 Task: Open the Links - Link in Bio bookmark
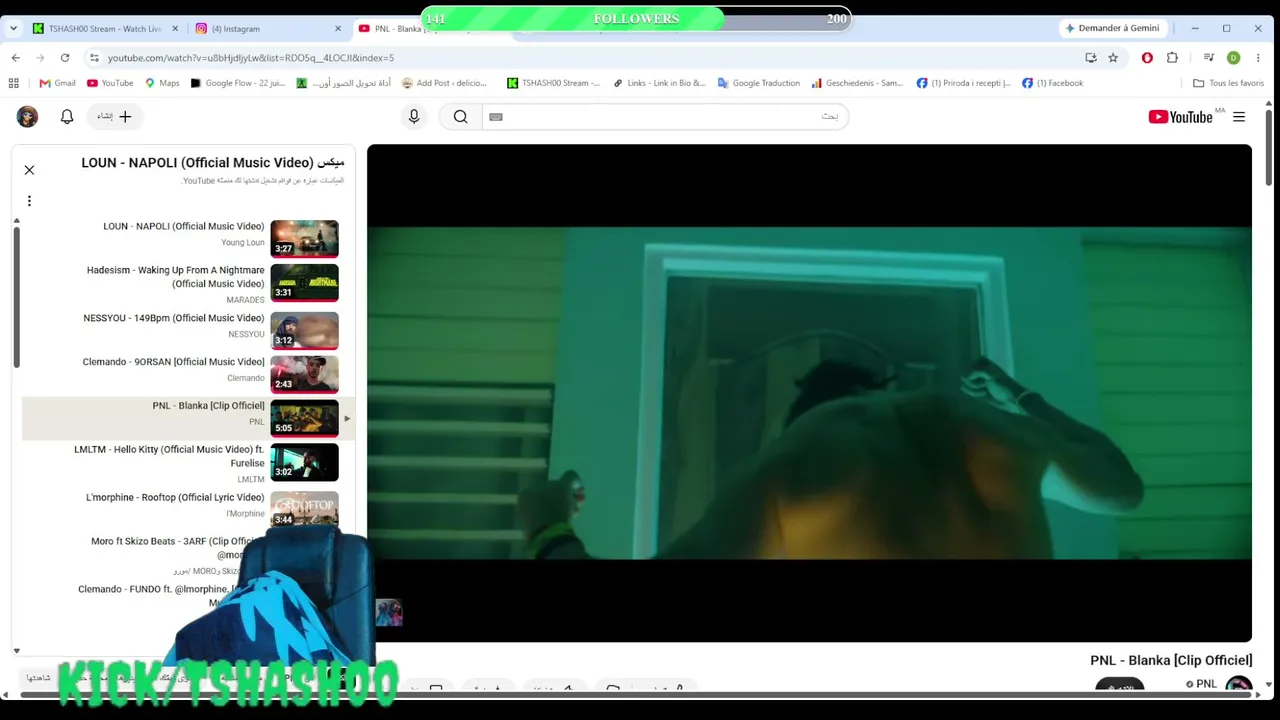(659, 83)
